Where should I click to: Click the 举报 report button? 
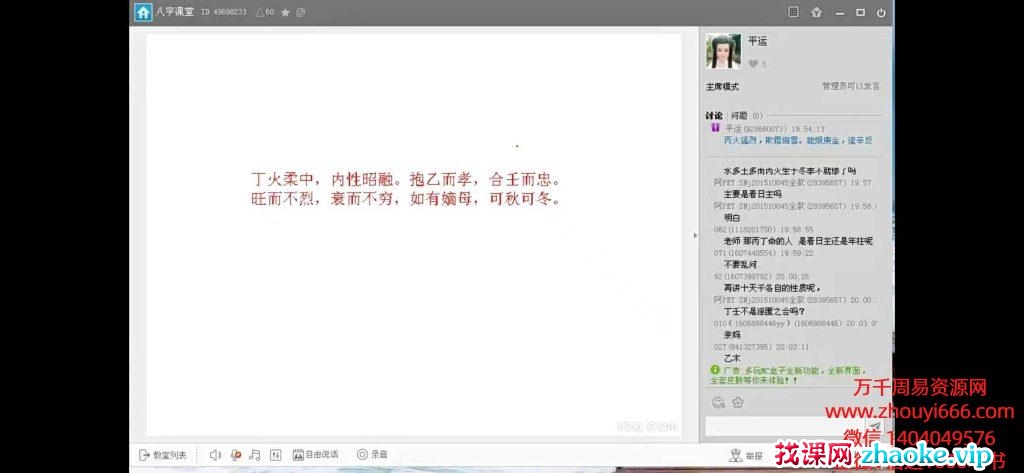746,456
